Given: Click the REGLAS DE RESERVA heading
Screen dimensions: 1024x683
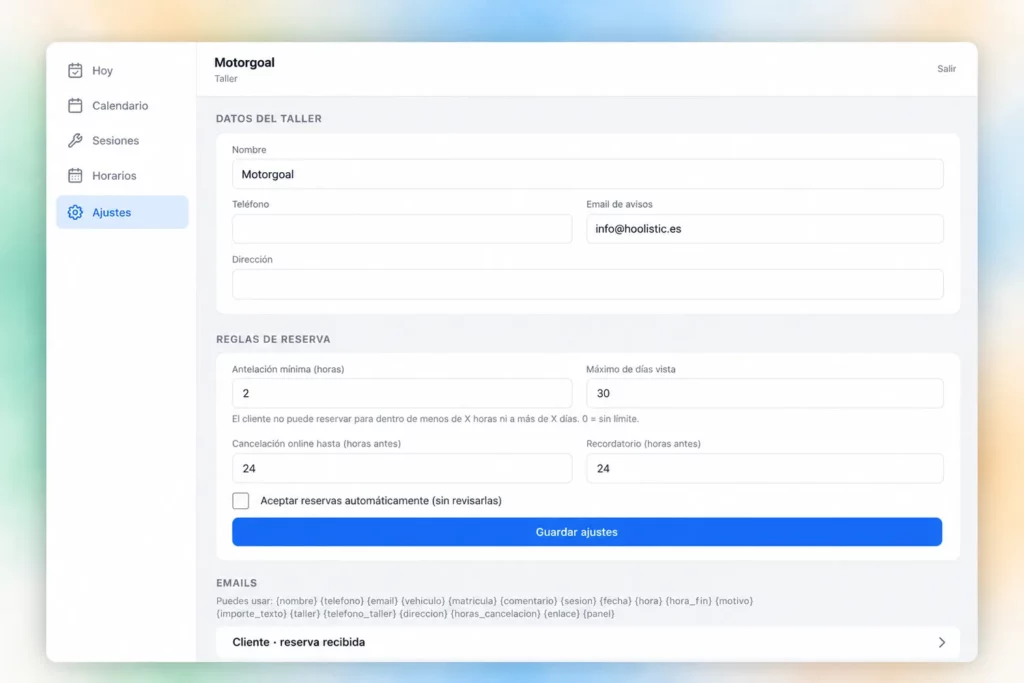Looking at the screenshot, I should 274,339.
